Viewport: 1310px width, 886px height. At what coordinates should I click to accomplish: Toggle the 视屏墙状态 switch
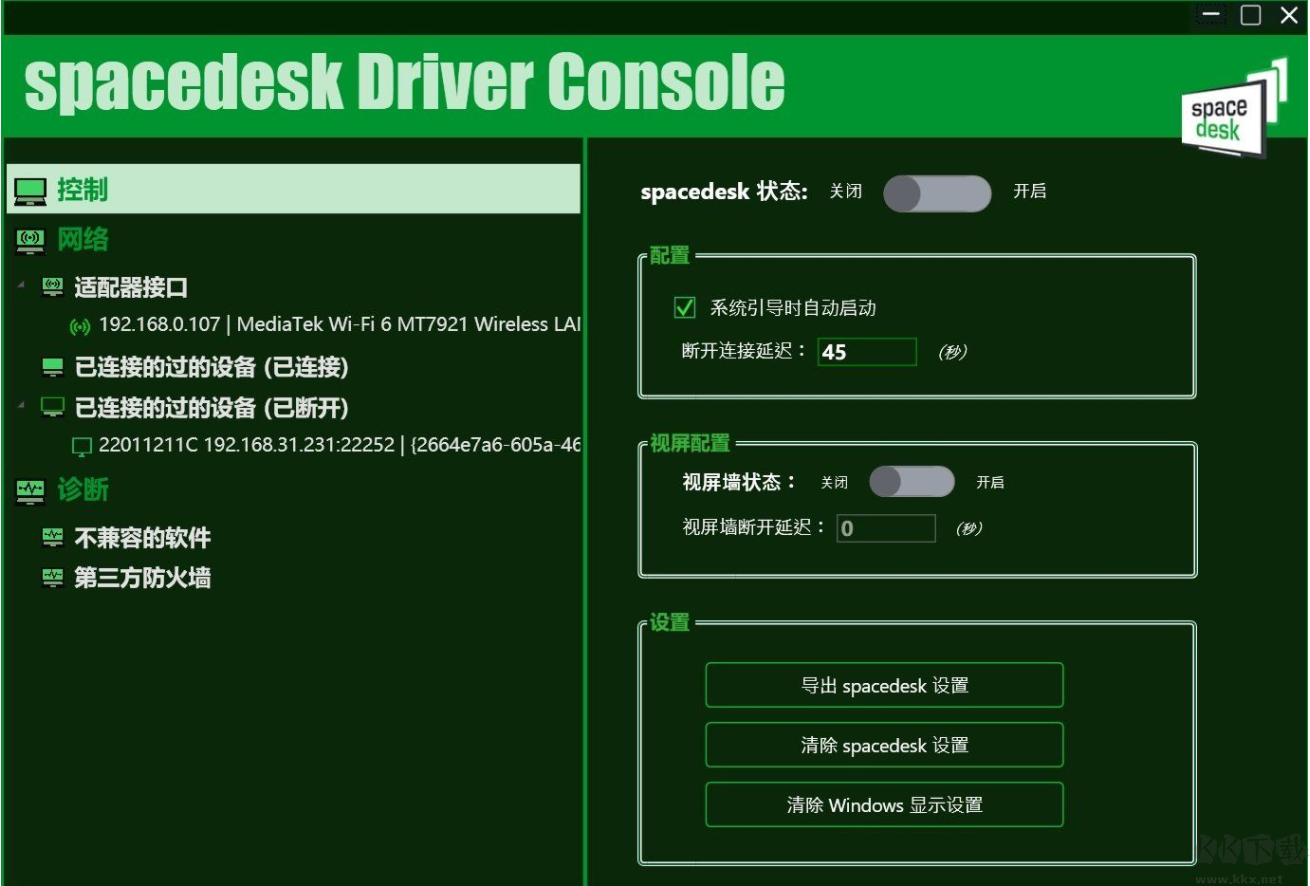tap(912, 482)
